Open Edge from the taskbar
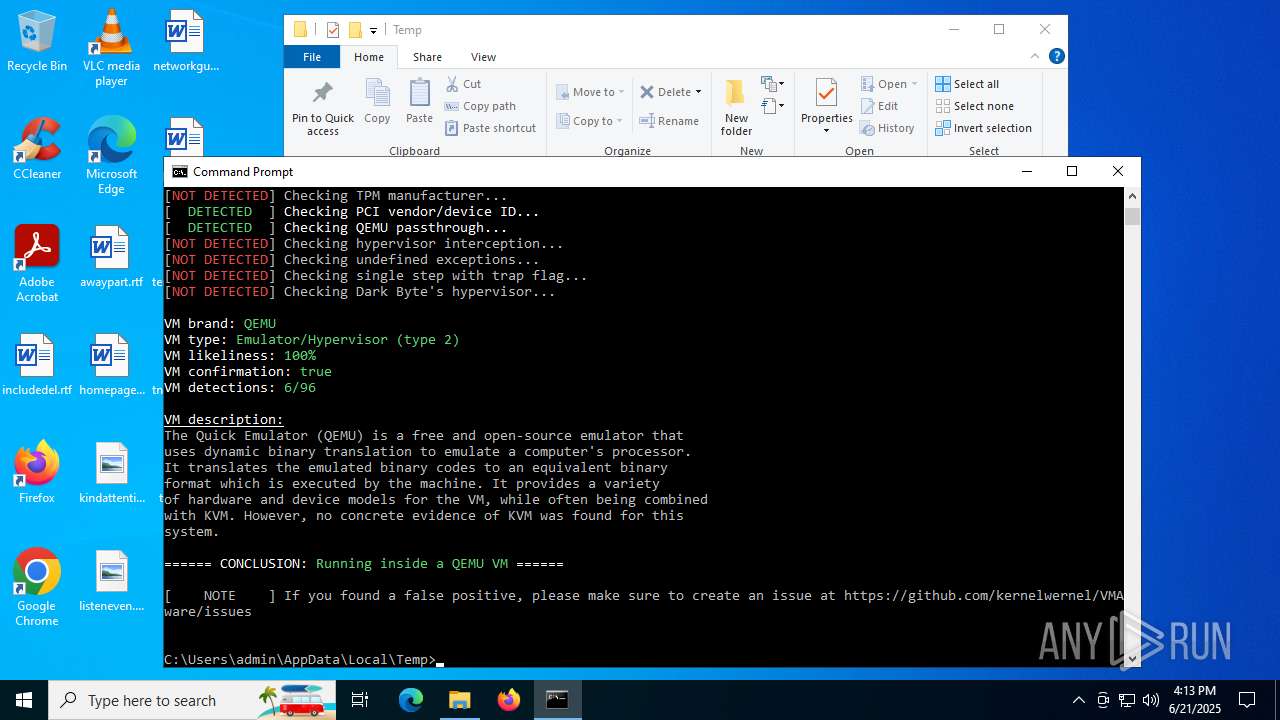 (x=411, y=700)
